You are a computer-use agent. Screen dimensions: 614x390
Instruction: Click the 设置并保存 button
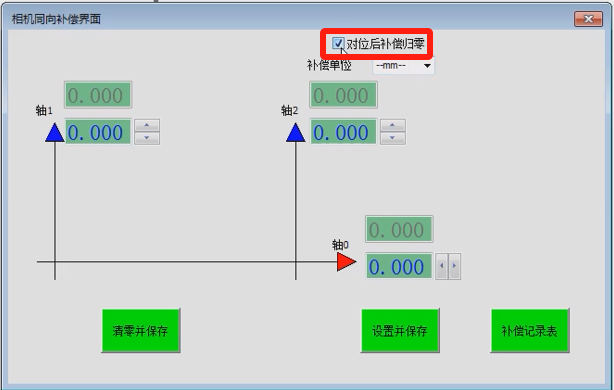pyautogui.click(x=400, y=331)
